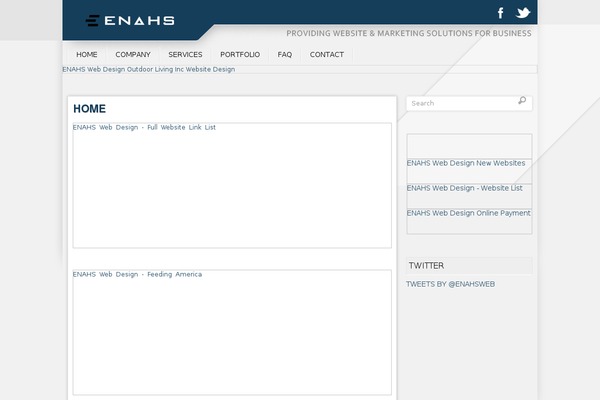Screen dimensions: 600x400
Task: Focus the Search input field
Action: pos(460,103)
